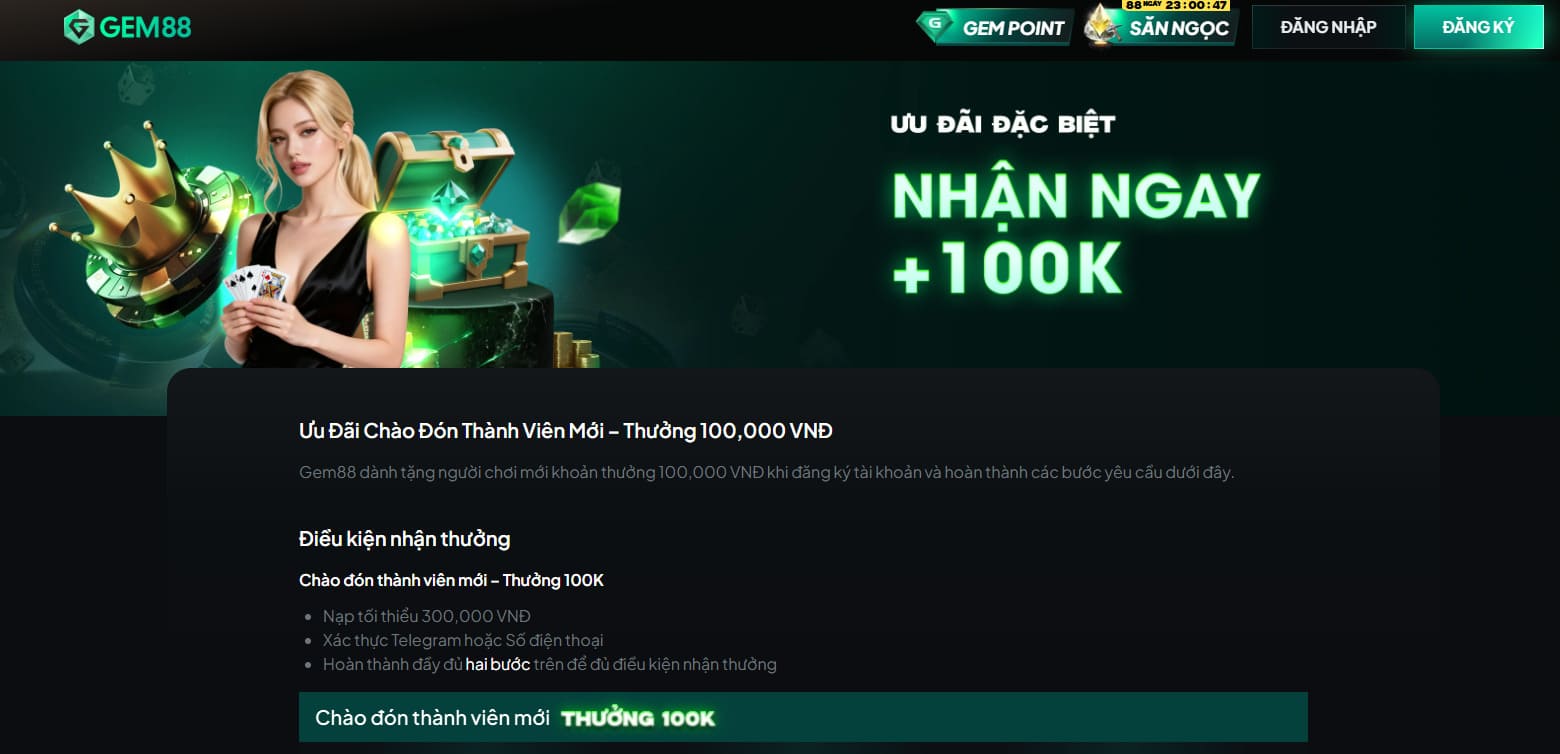Click the GEM88 brand name text
The image size is (1560, 754).
click(x=145, y=28)
